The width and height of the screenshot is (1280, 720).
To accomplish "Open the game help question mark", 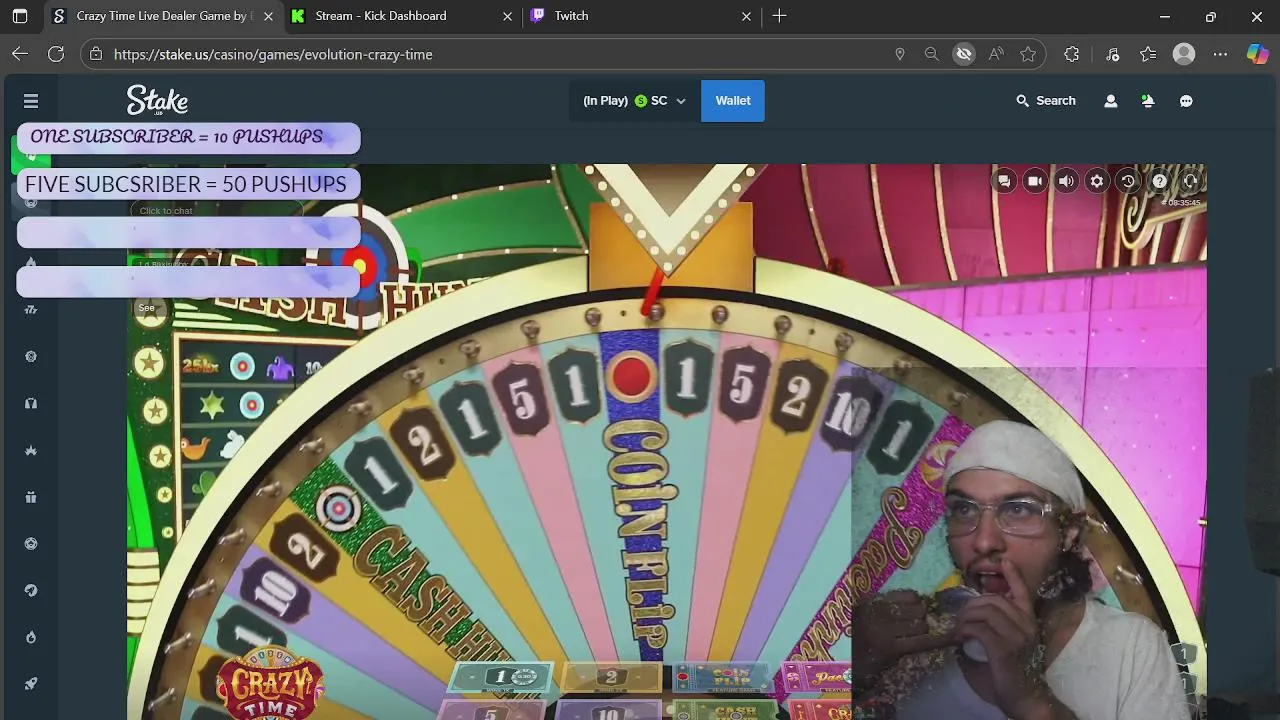I will point(1159,181).
